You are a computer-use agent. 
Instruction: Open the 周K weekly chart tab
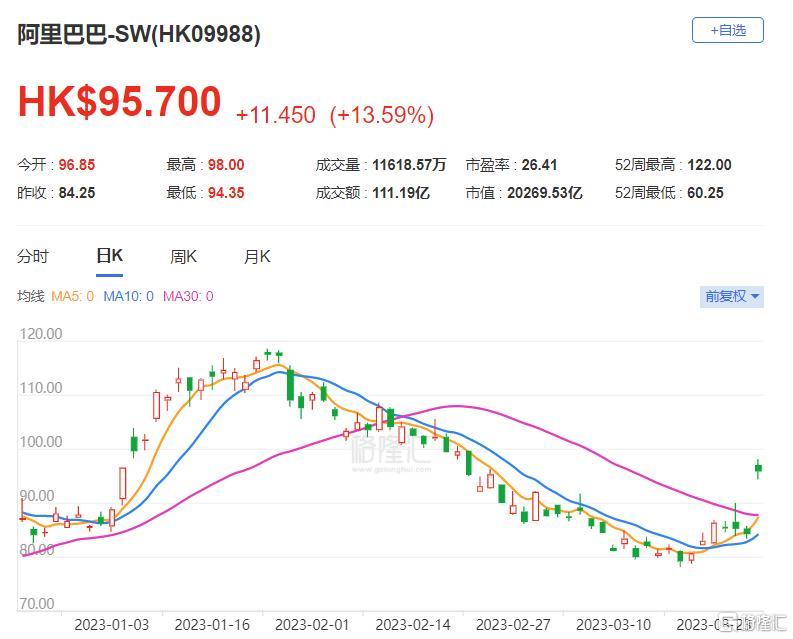[183, 257]
